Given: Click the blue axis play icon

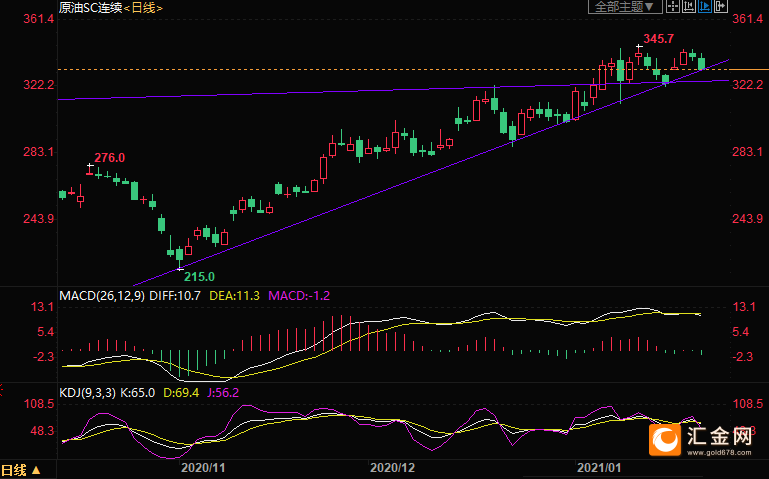Looking at the screenshot, I should [705, 6].
